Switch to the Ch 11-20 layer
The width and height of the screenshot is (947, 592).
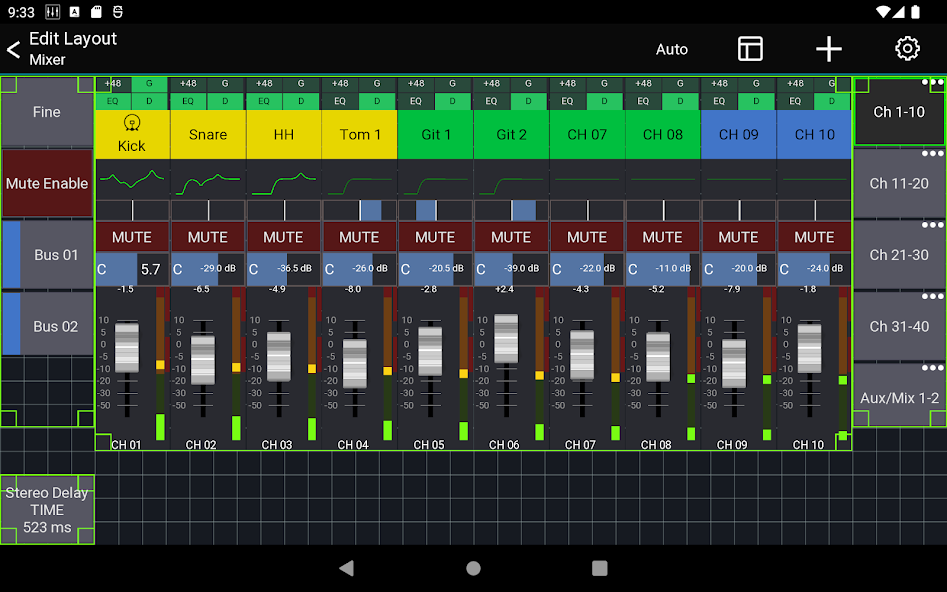click(x=899, y=183)
